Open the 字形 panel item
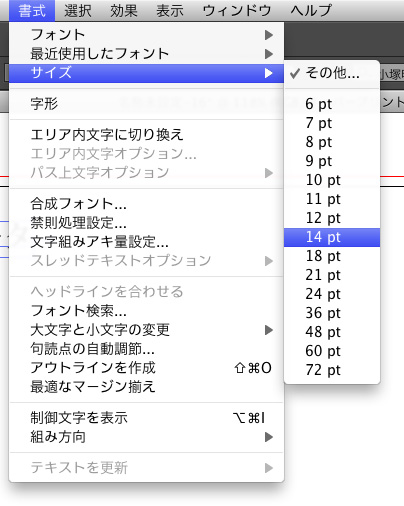The width and height of the screenshot is (404, 506). coord(146,104)
